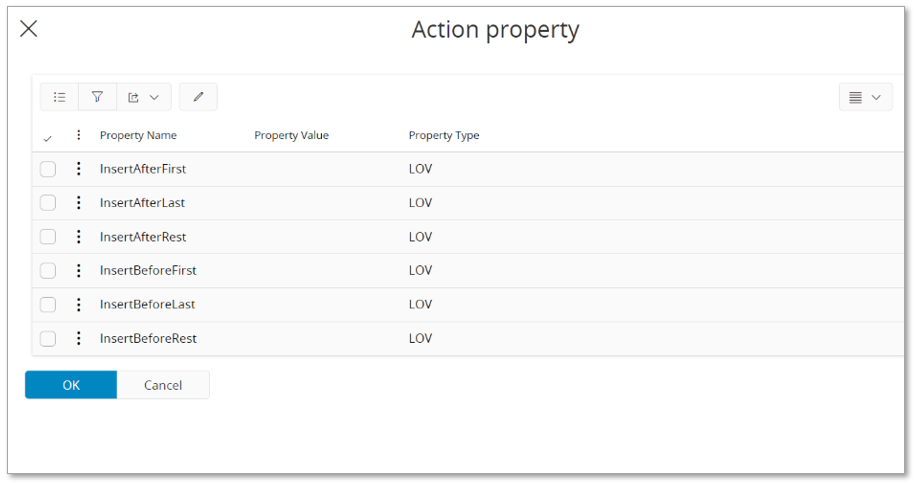The image size is (915, 483).
Task: Open the filter funnel icon
Action: pos(97,97)
